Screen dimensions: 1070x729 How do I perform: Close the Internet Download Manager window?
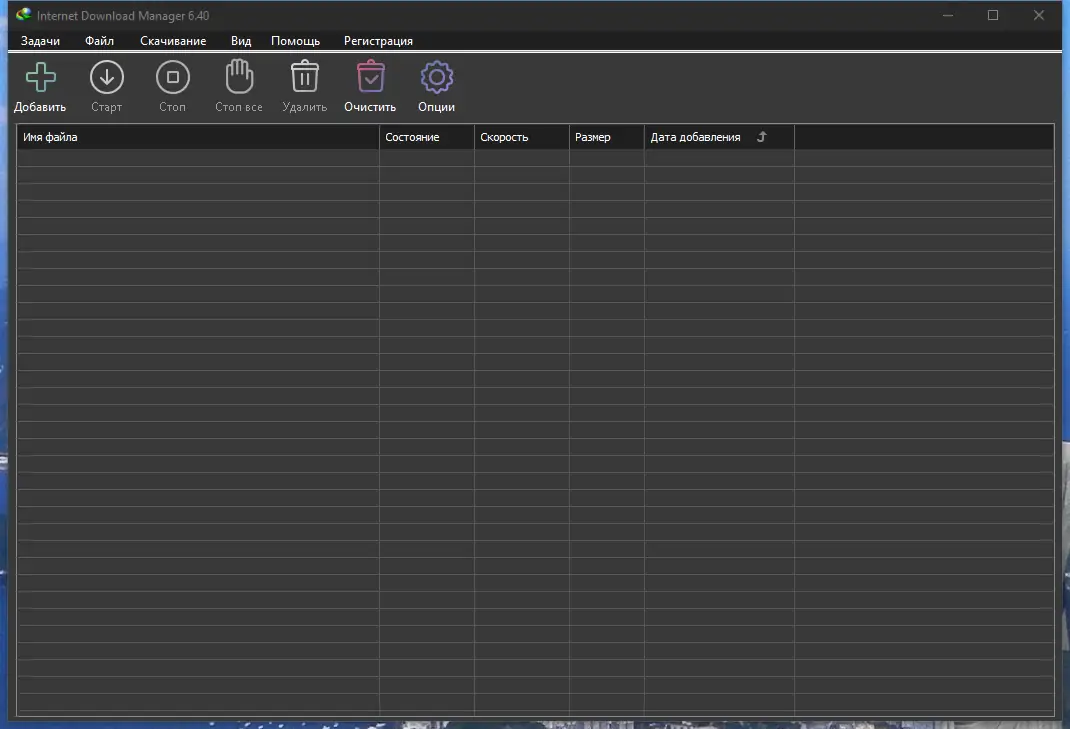coord(1039,15)
